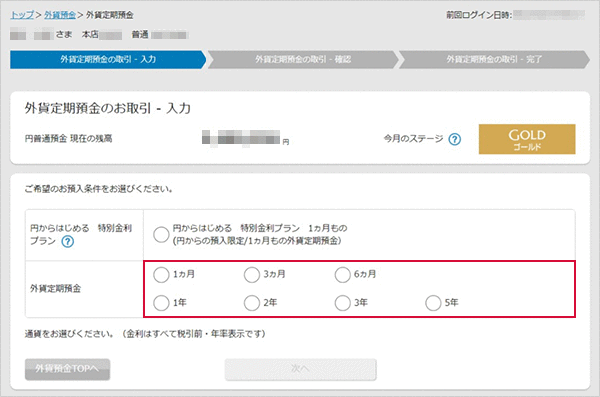Click the 次へ button
Image resolution: width=600 pixels, height=397 pixels.
point(300,369)
